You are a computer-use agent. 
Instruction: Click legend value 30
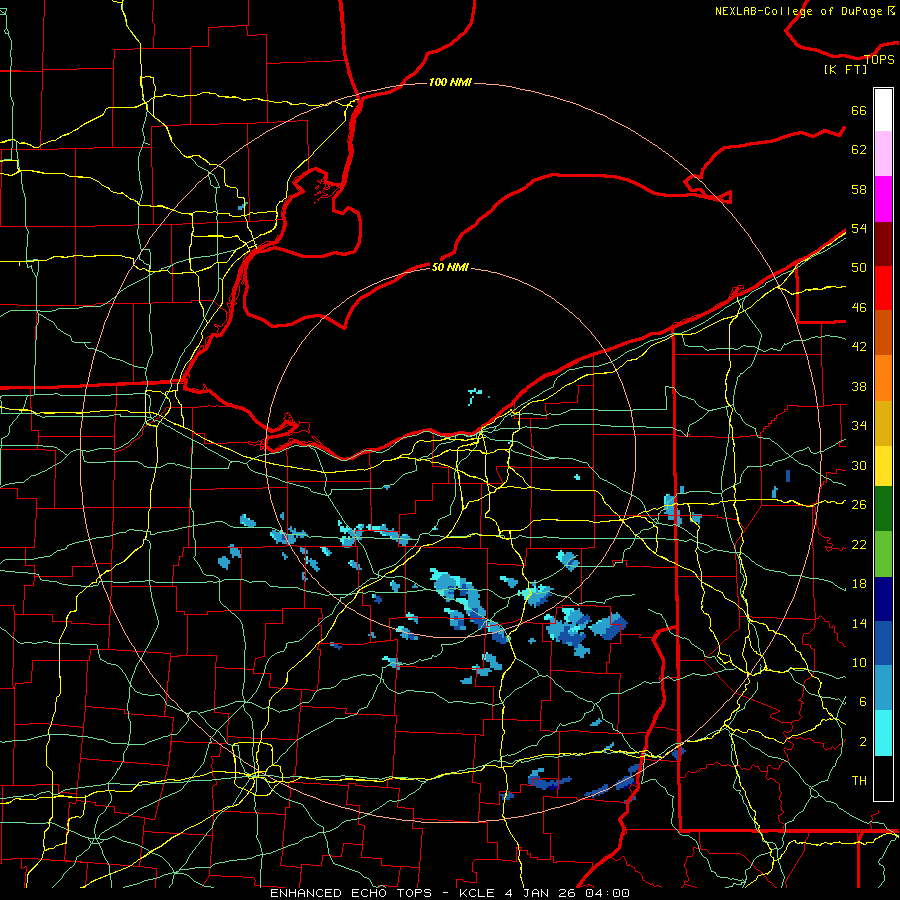(859, 465)
